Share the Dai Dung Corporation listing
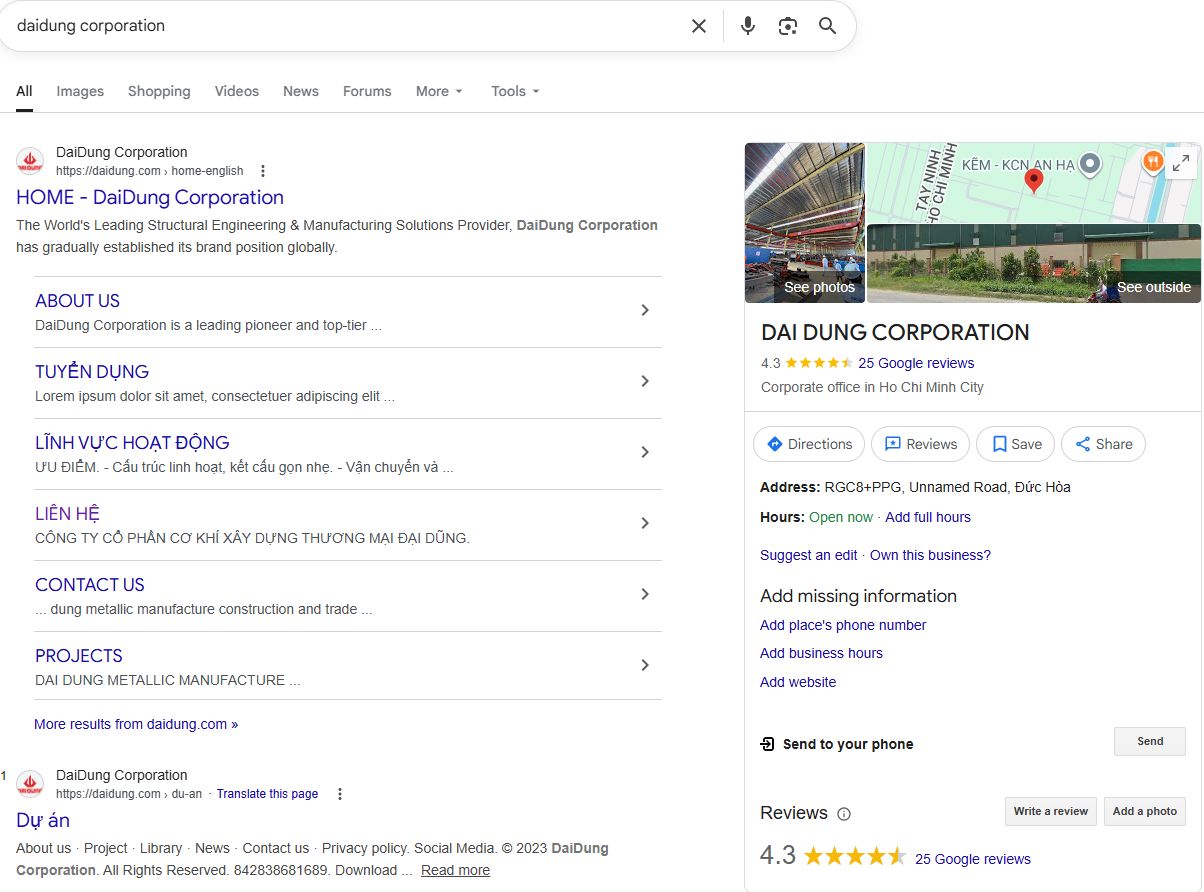 click(x=1103, y=444)
